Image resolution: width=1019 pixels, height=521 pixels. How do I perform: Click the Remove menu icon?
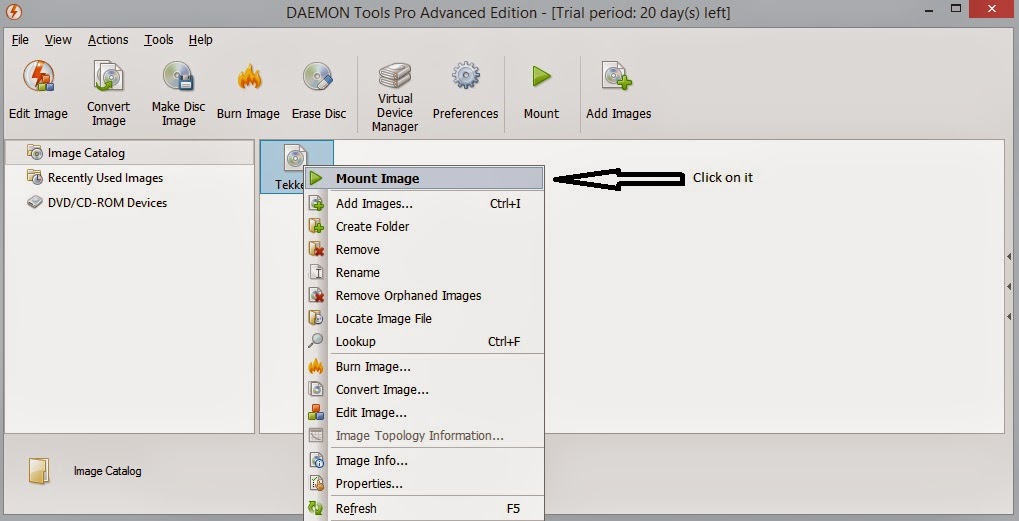tap(316, 249)
